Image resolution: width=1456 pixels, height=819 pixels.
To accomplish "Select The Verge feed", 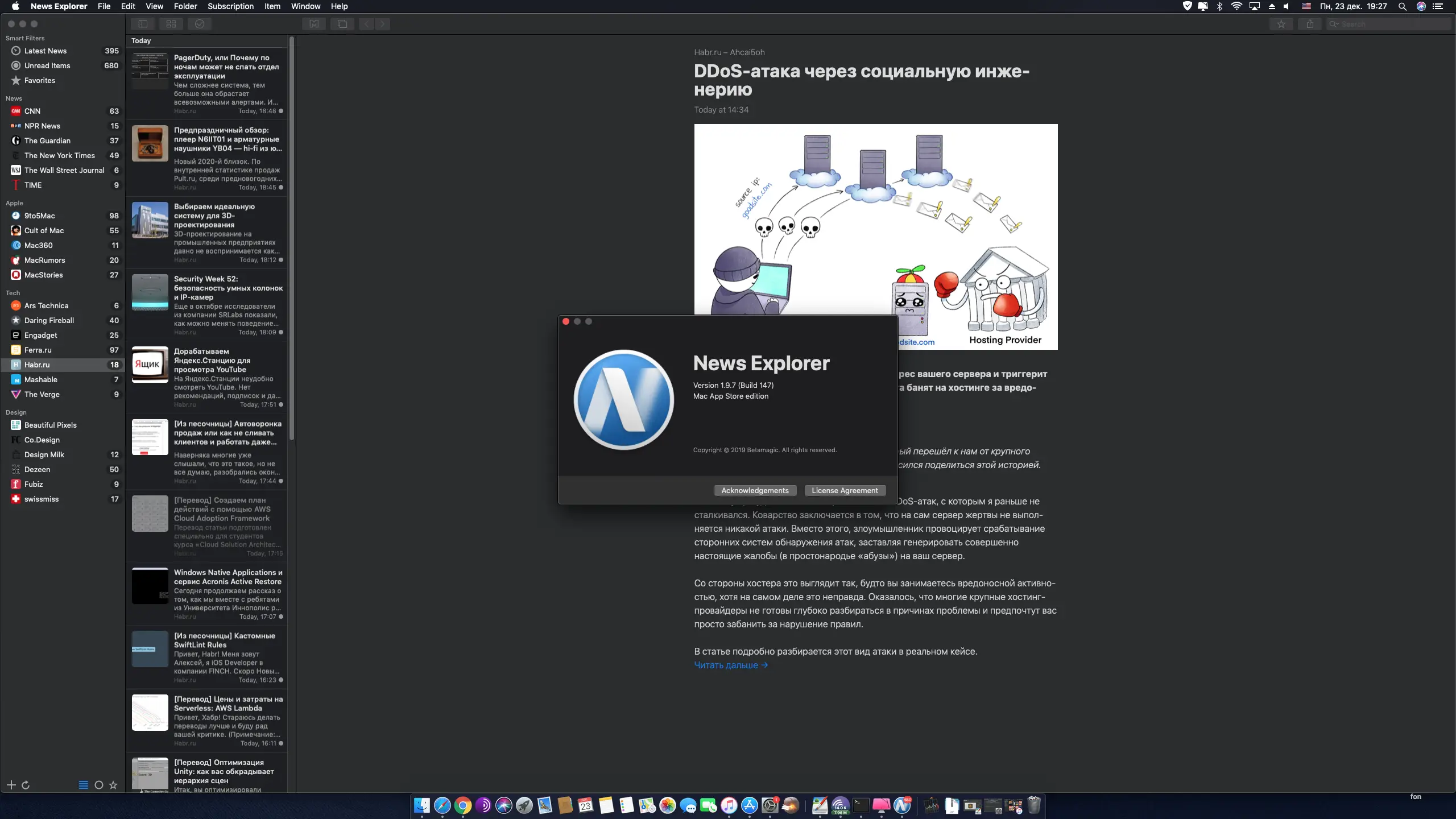I will pyautogui.click(x=63, y=394).
